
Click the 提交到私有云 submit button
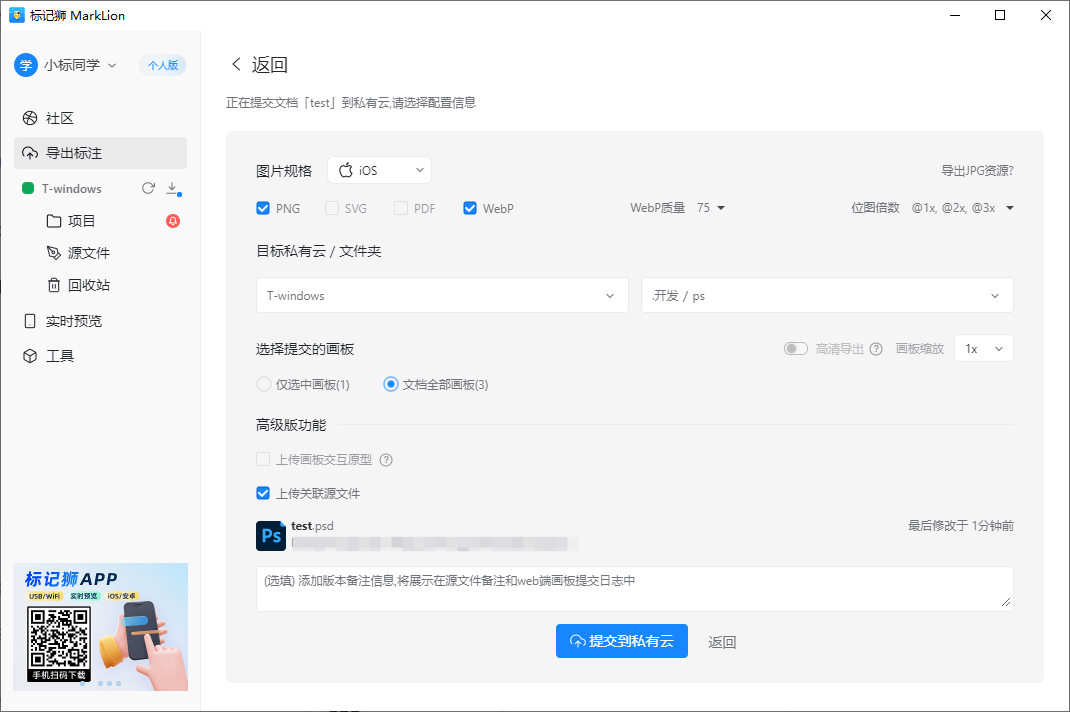pyautogui.click(x=622, y=641)
